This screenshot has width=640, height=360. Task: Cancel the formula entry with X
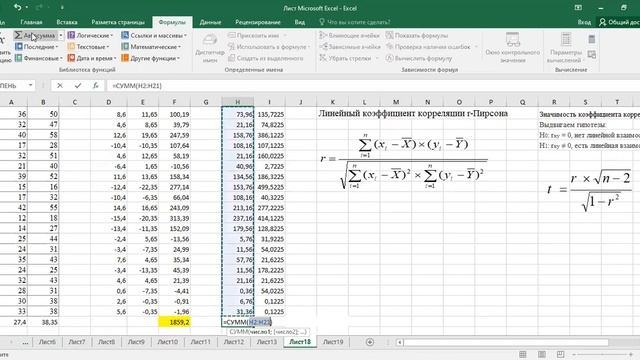[x=60, y=86]
